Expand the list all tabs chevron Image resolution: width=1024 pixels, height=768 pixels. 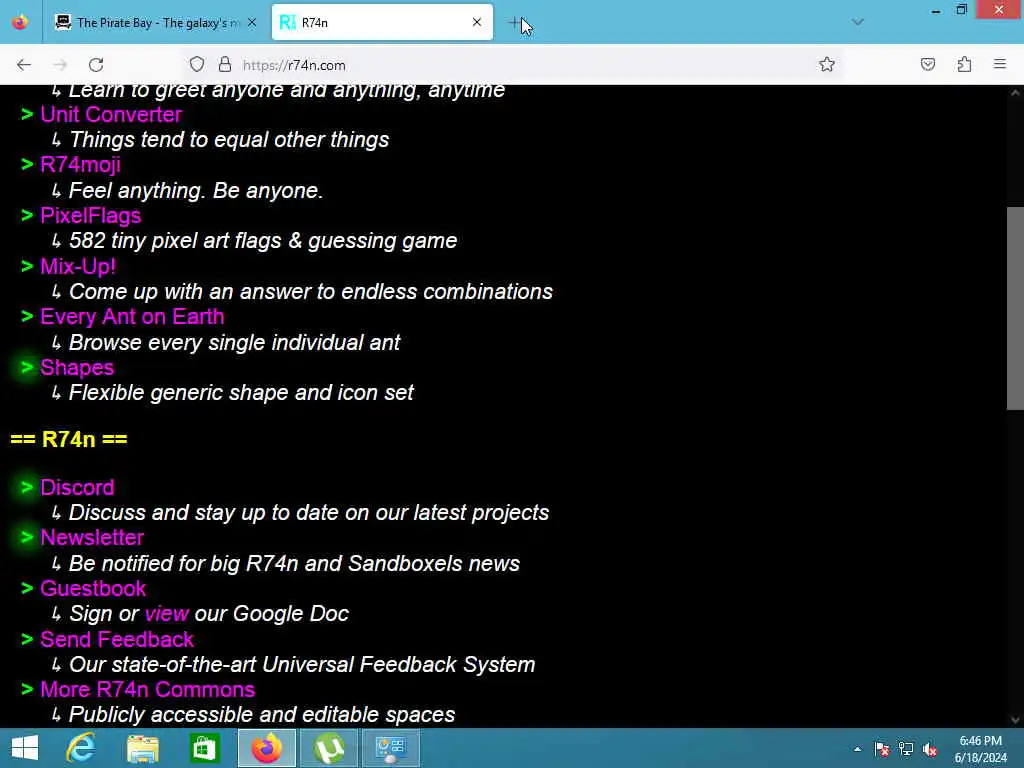(858, 22)
